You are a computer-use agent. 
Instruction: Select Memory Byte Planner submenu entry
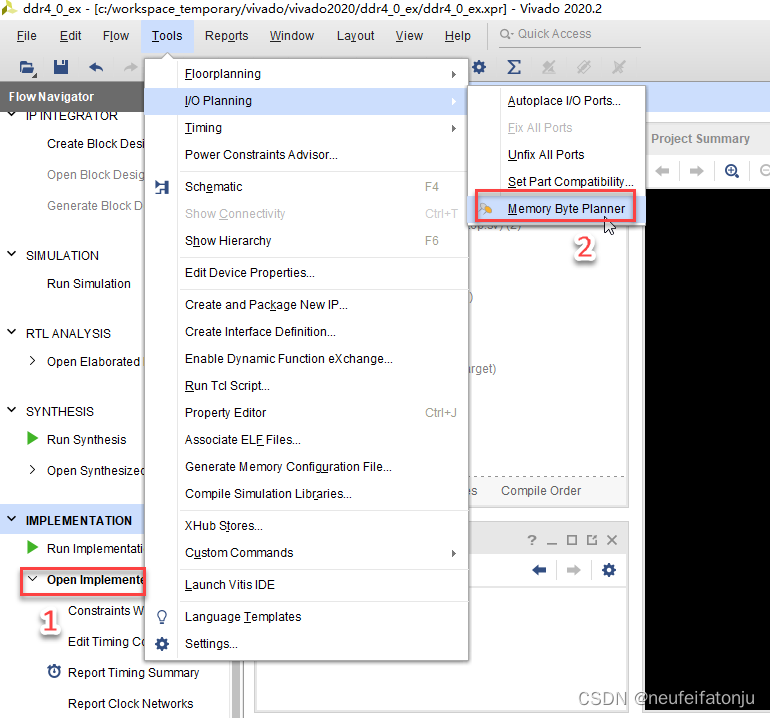(x=556, y=209)
